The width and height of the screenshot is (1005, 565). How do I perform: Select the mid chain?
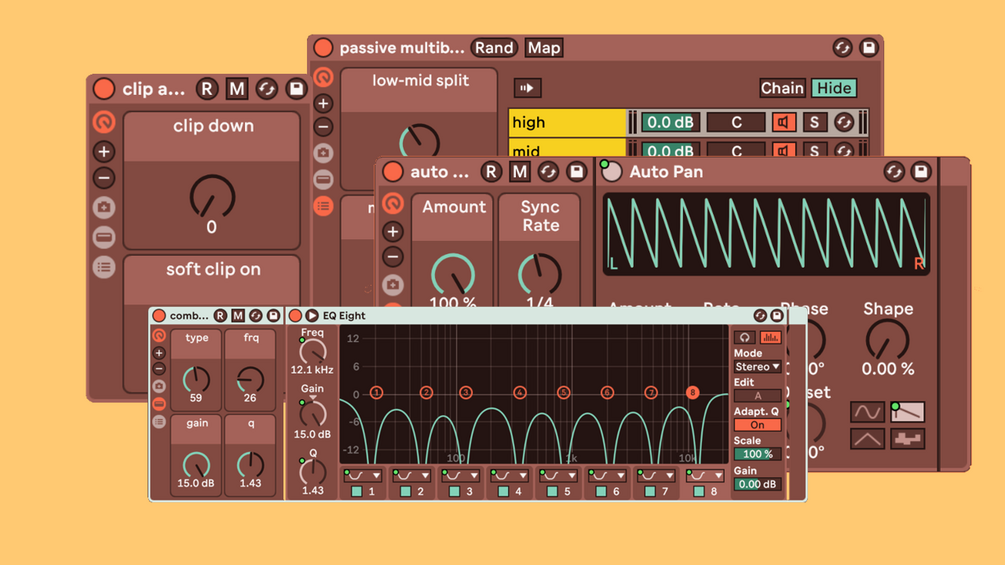point(567,149)
